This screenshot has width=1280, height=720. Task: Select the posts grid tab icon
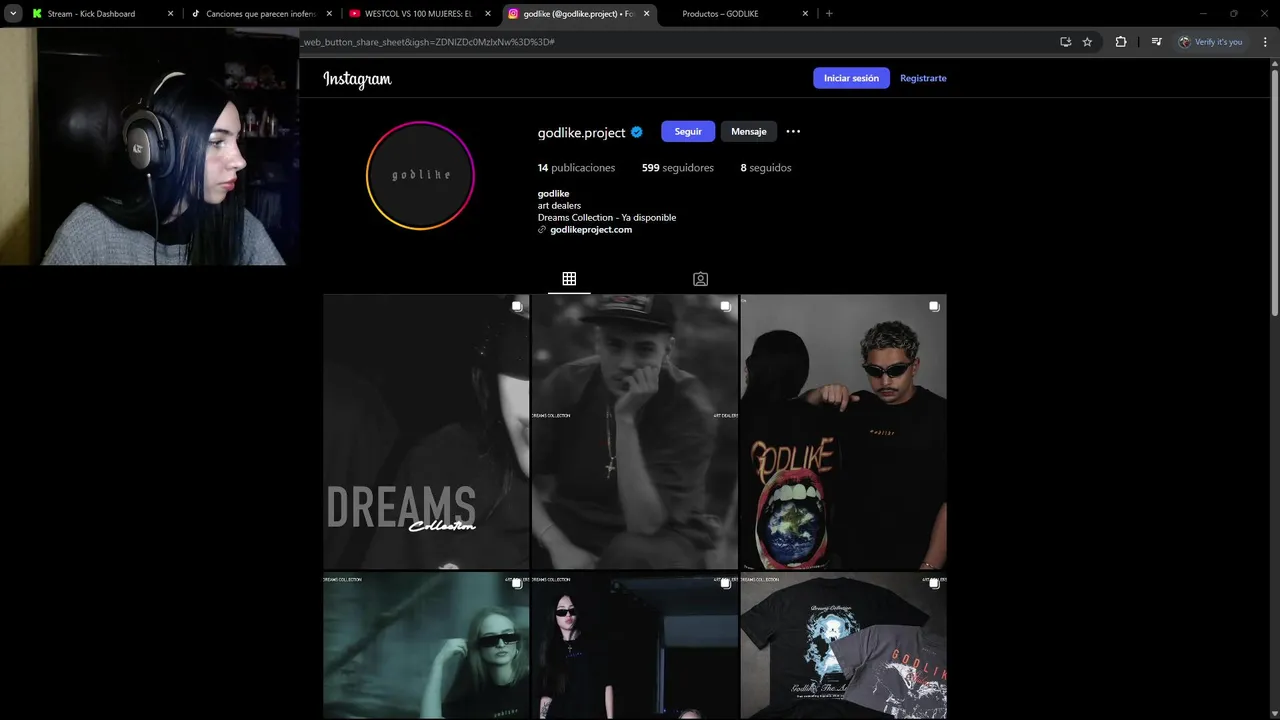569,279
